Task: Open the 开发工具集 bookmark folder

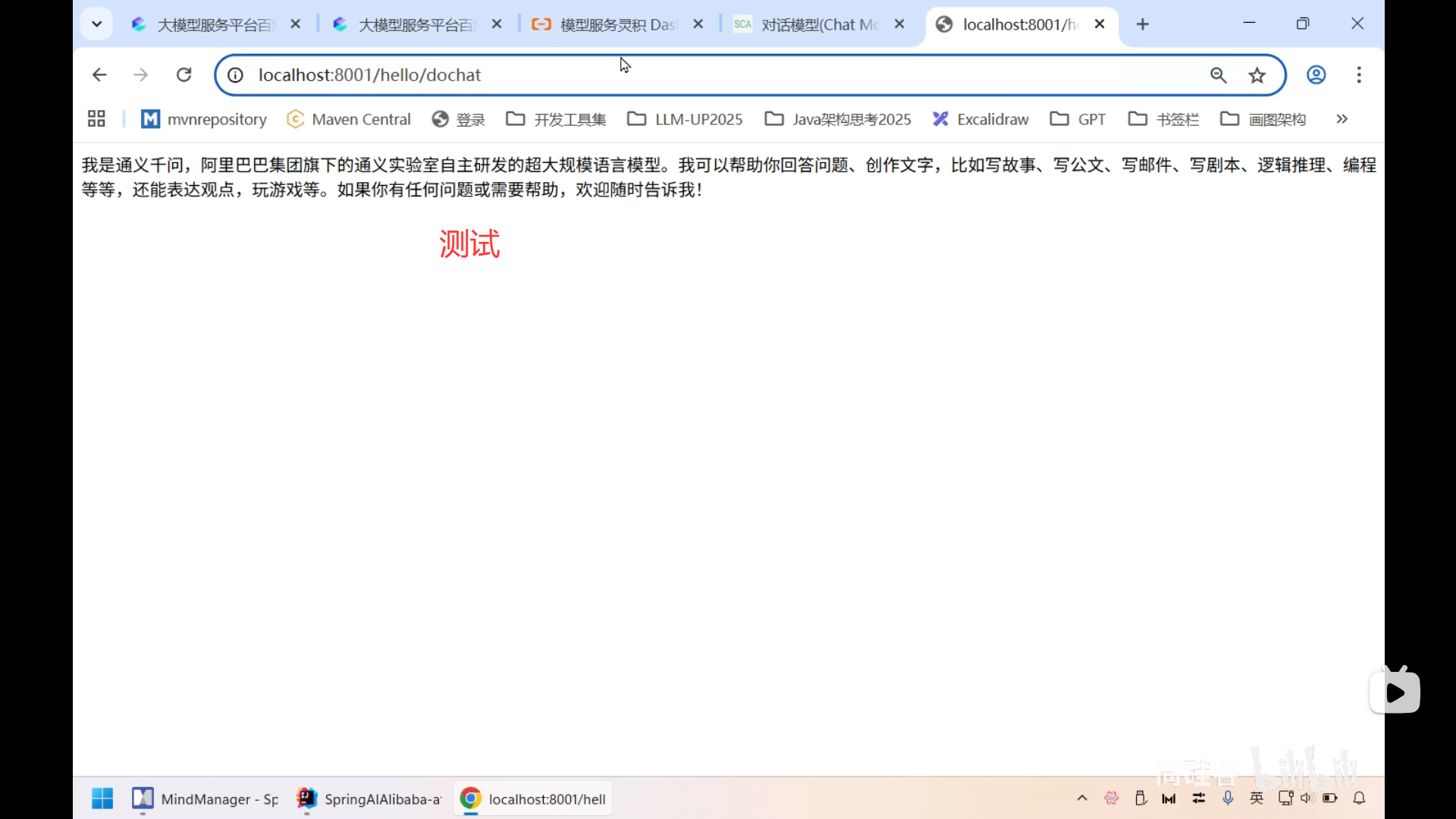Action: pyautogui.click(x=554, y=119)
